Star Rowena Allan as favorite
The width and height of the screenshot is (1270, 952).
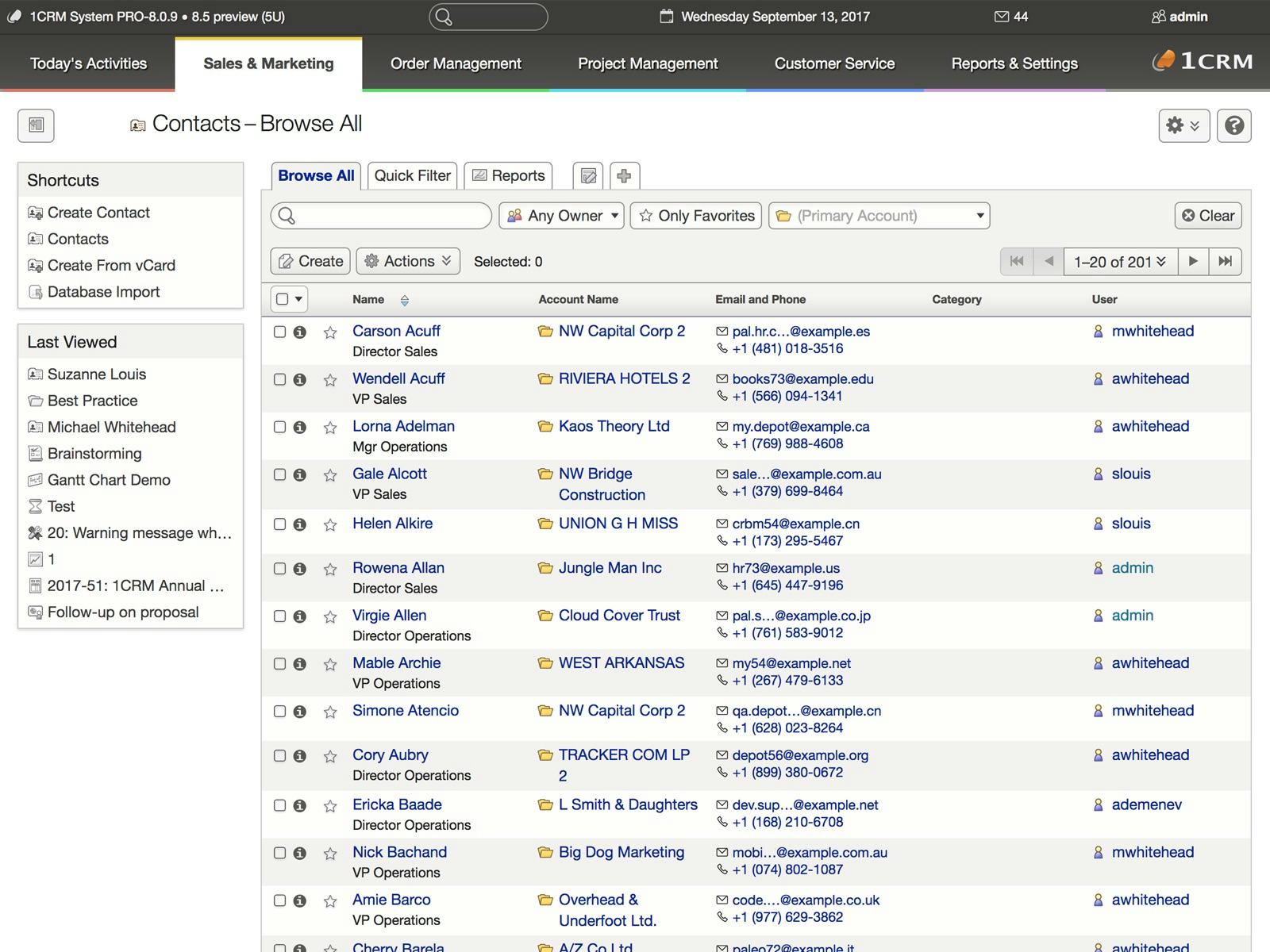330,569
